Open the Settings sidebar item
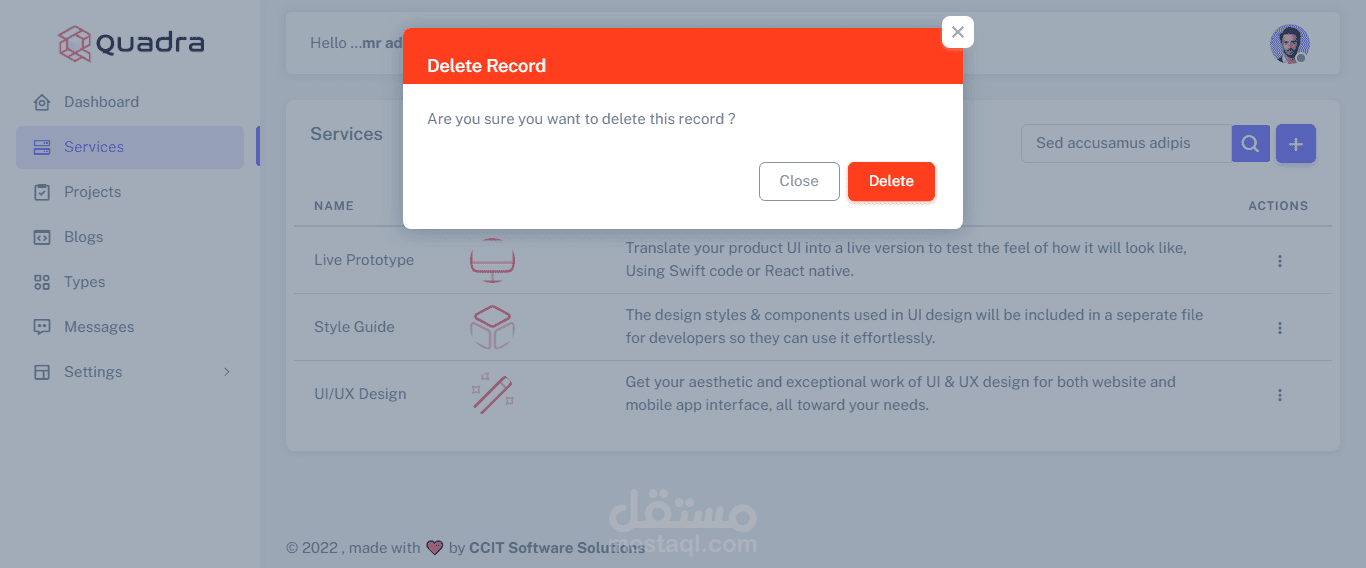This screenshot has width=1366, height=568. [x=93, y=372]
